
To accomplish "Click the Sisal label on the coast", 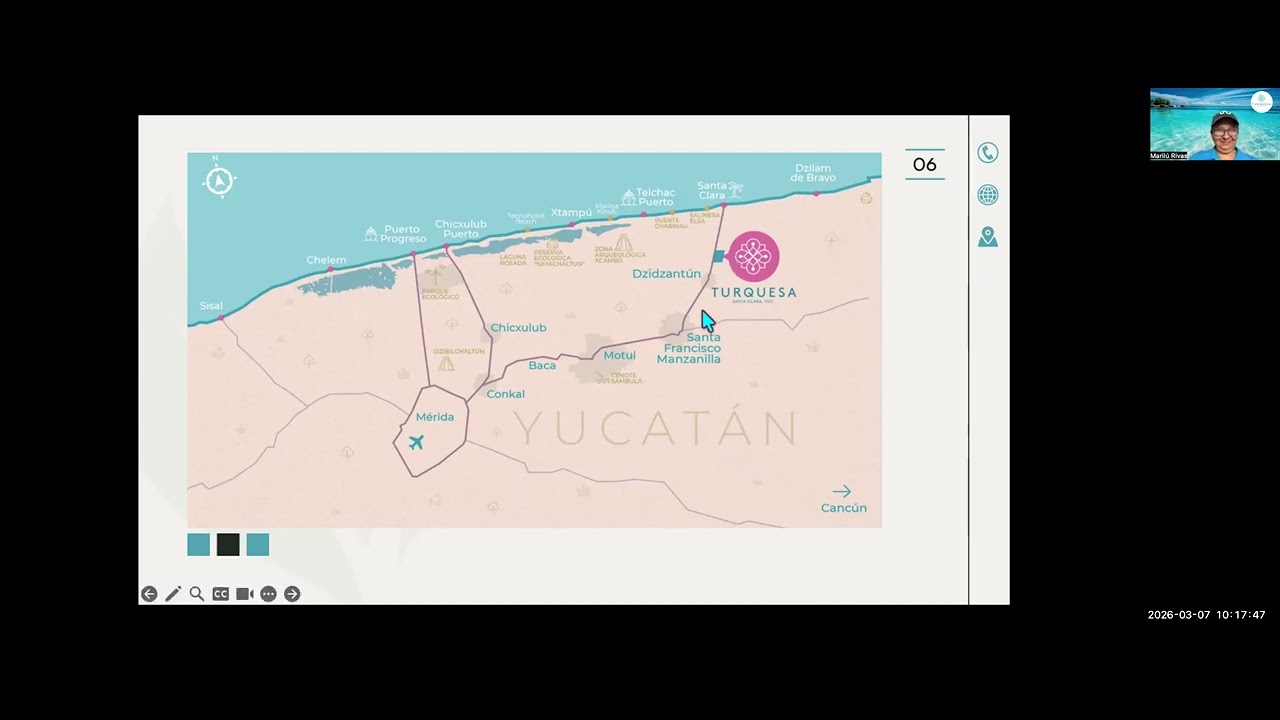I will point(211,306).
